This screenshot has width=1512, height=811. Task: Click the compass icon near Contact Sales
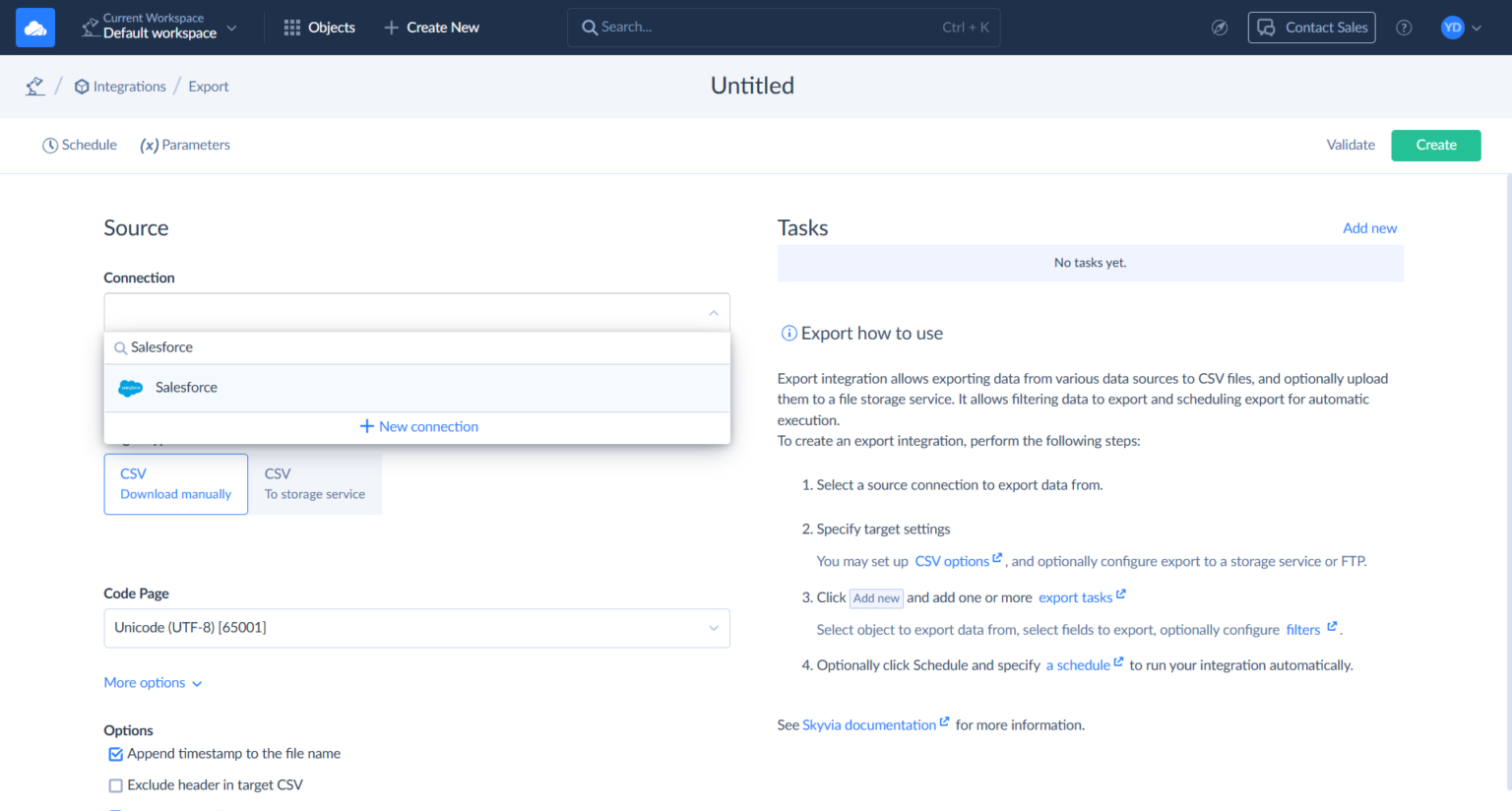pos(1220,28)
